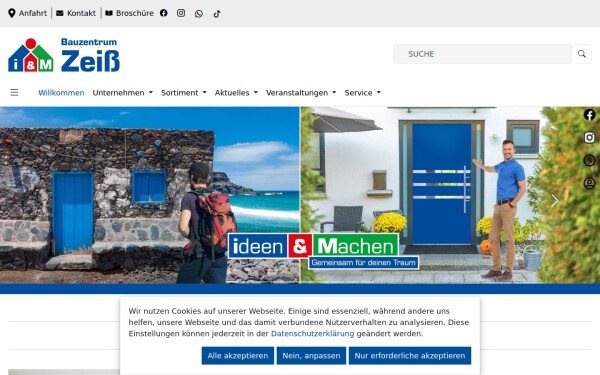Click the ideen & Machen banner logo

click(323, 251)
